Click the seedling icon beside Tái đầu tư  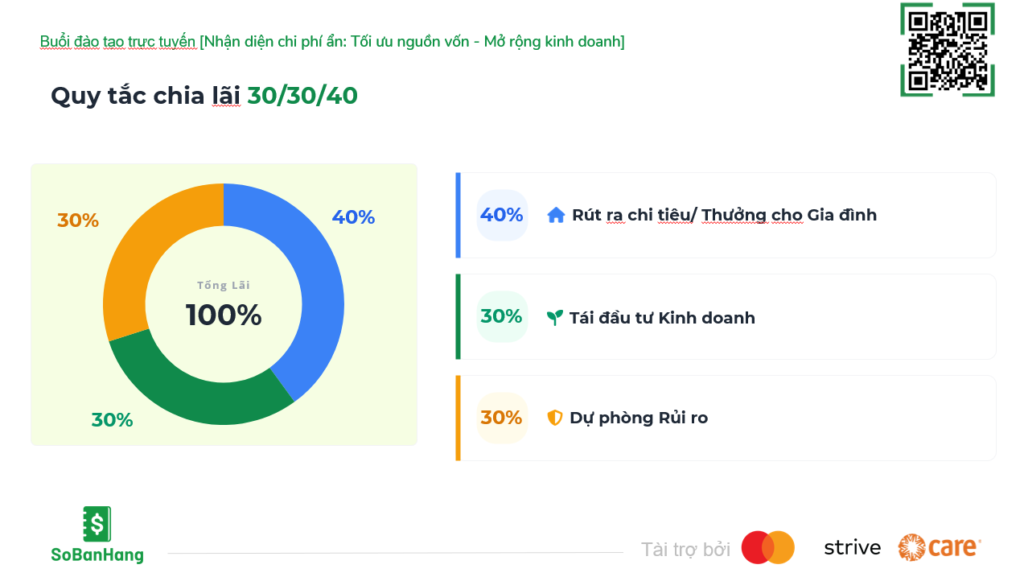[x=555, y=318]
